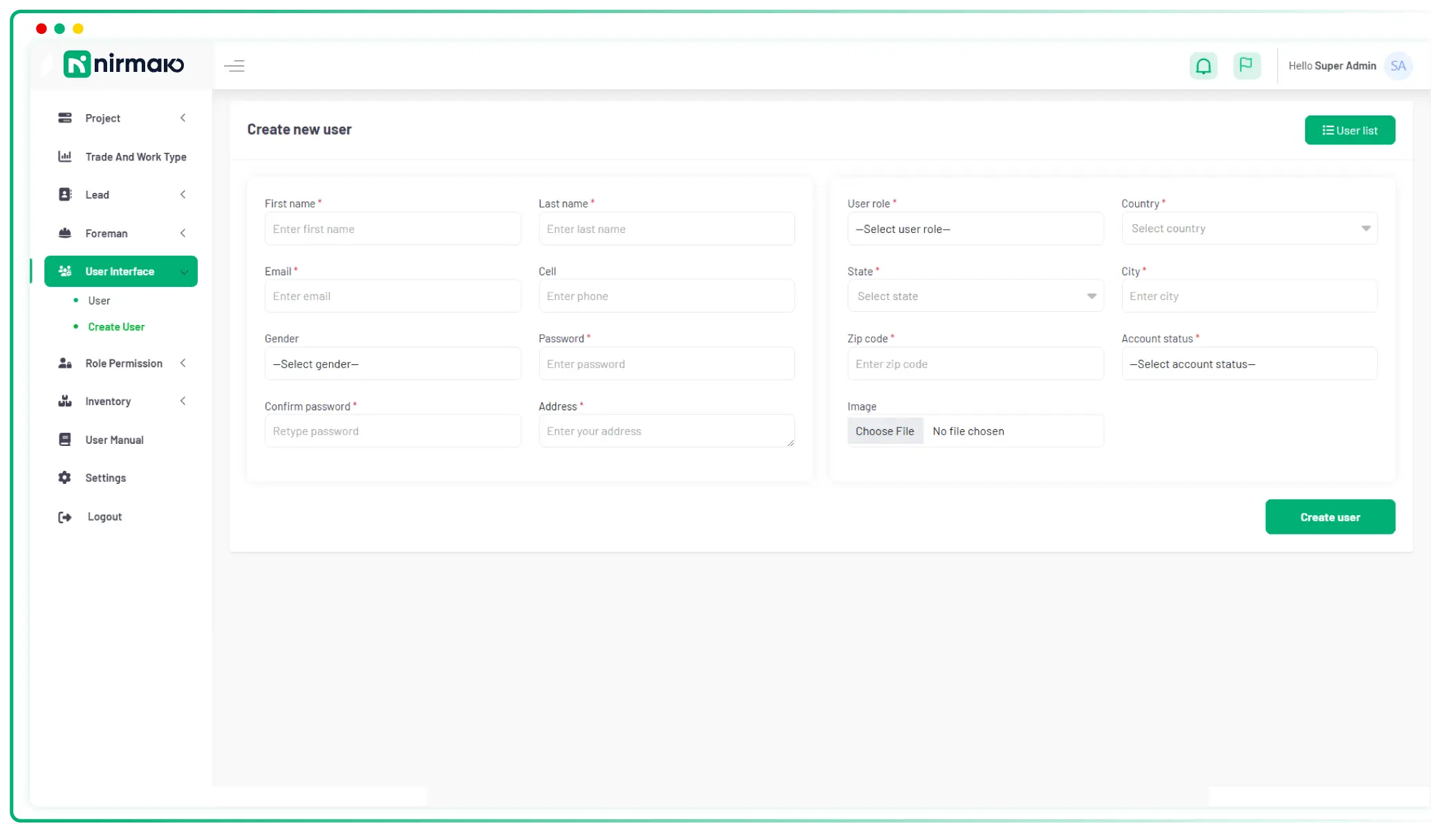Screen dimensions: 1431x840
Task: Select Create User in sidebar menu
Action: pyautogui.click(x=115, y=326)
